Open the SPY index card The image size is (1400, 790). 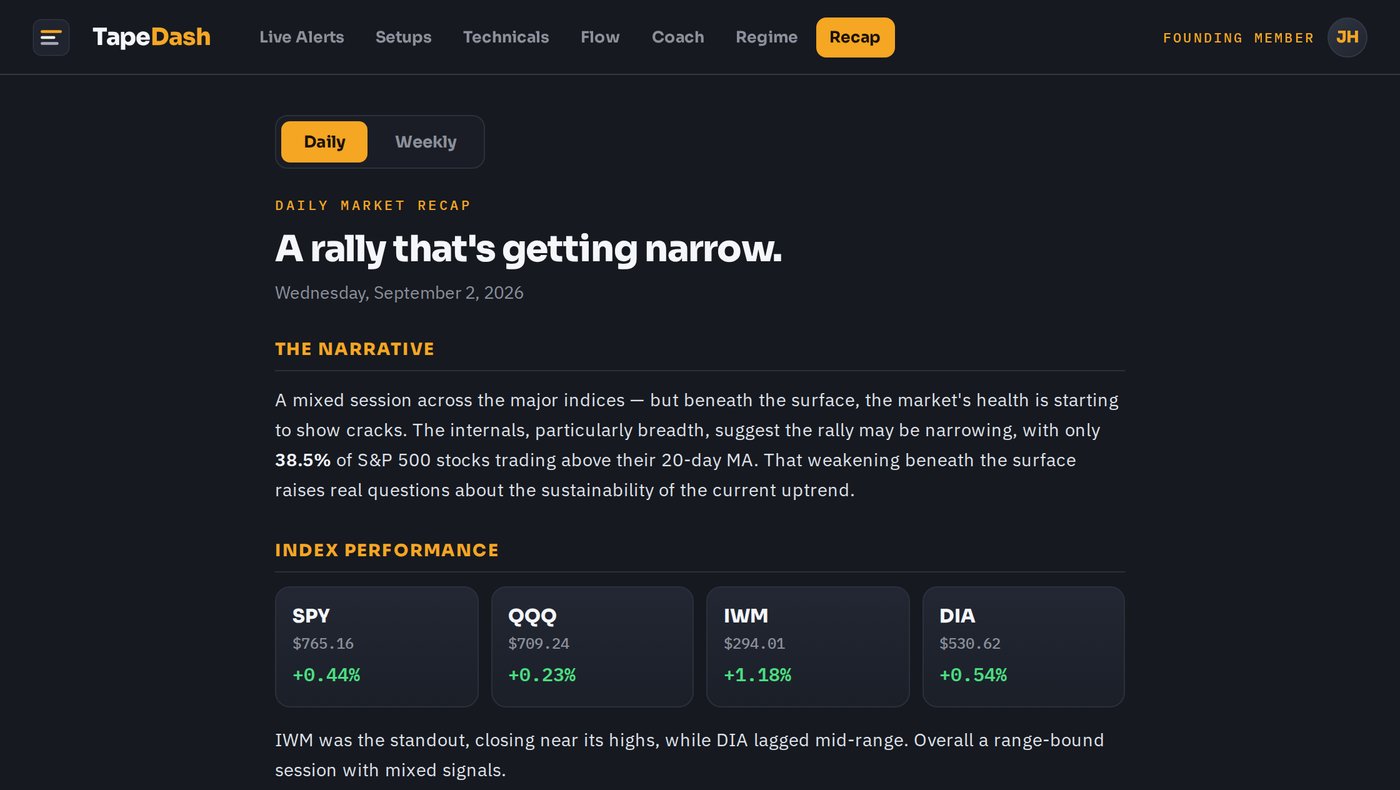[377, 647]
